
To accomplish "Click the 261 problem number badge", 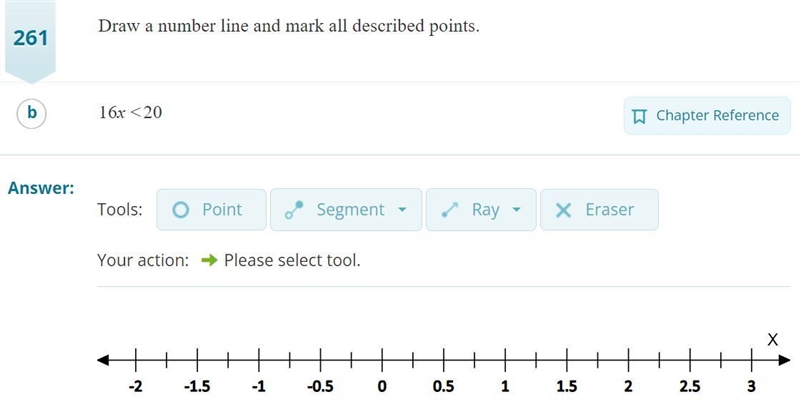I will point(30,39).
